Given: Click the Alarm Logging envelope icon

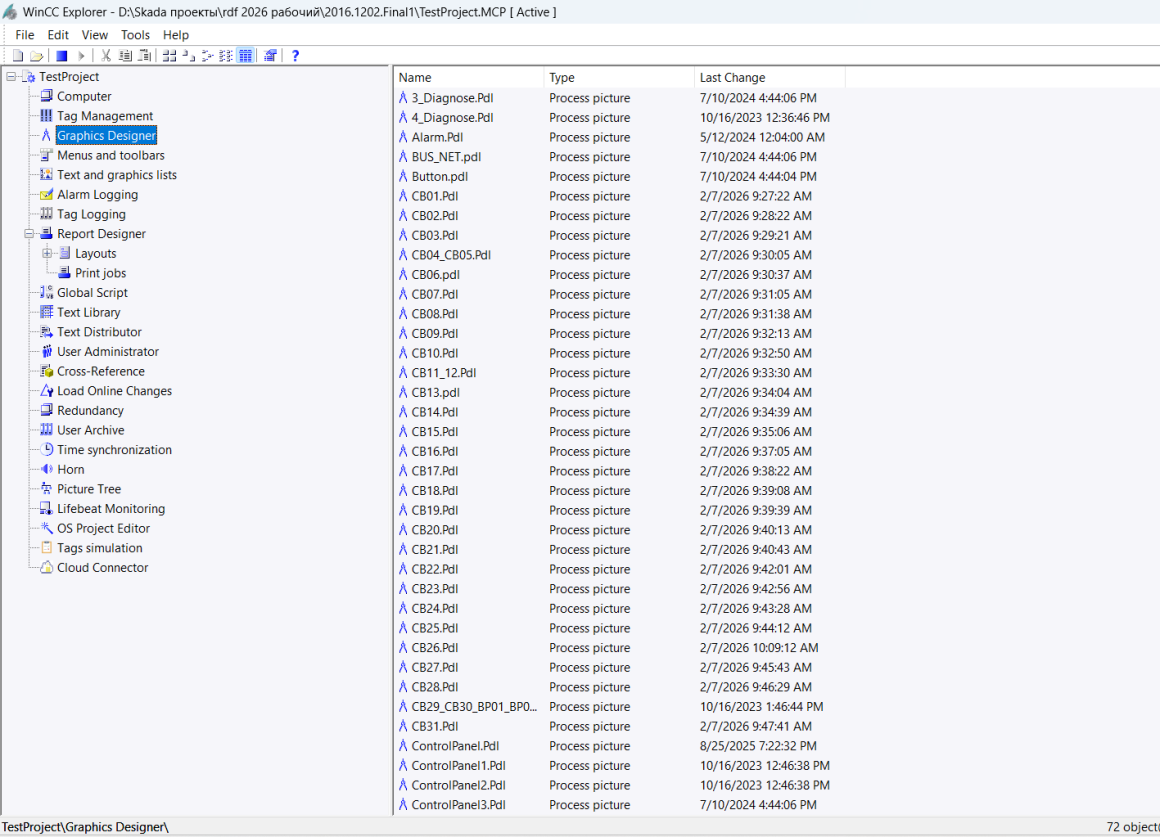Looking at the screenshot, I should point(46,195).
